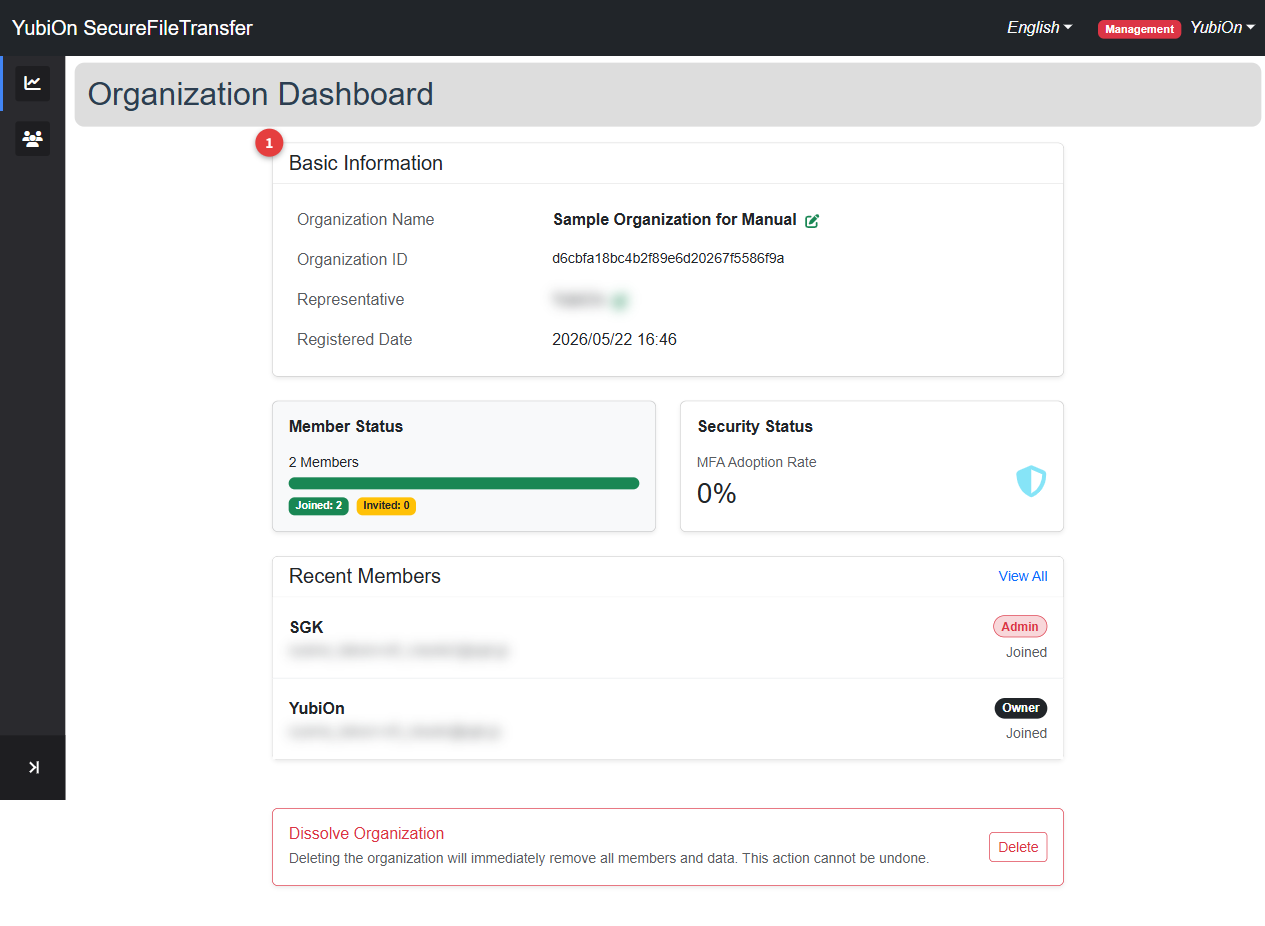Click the Dissolve Organization red heading

coord(367,833)
